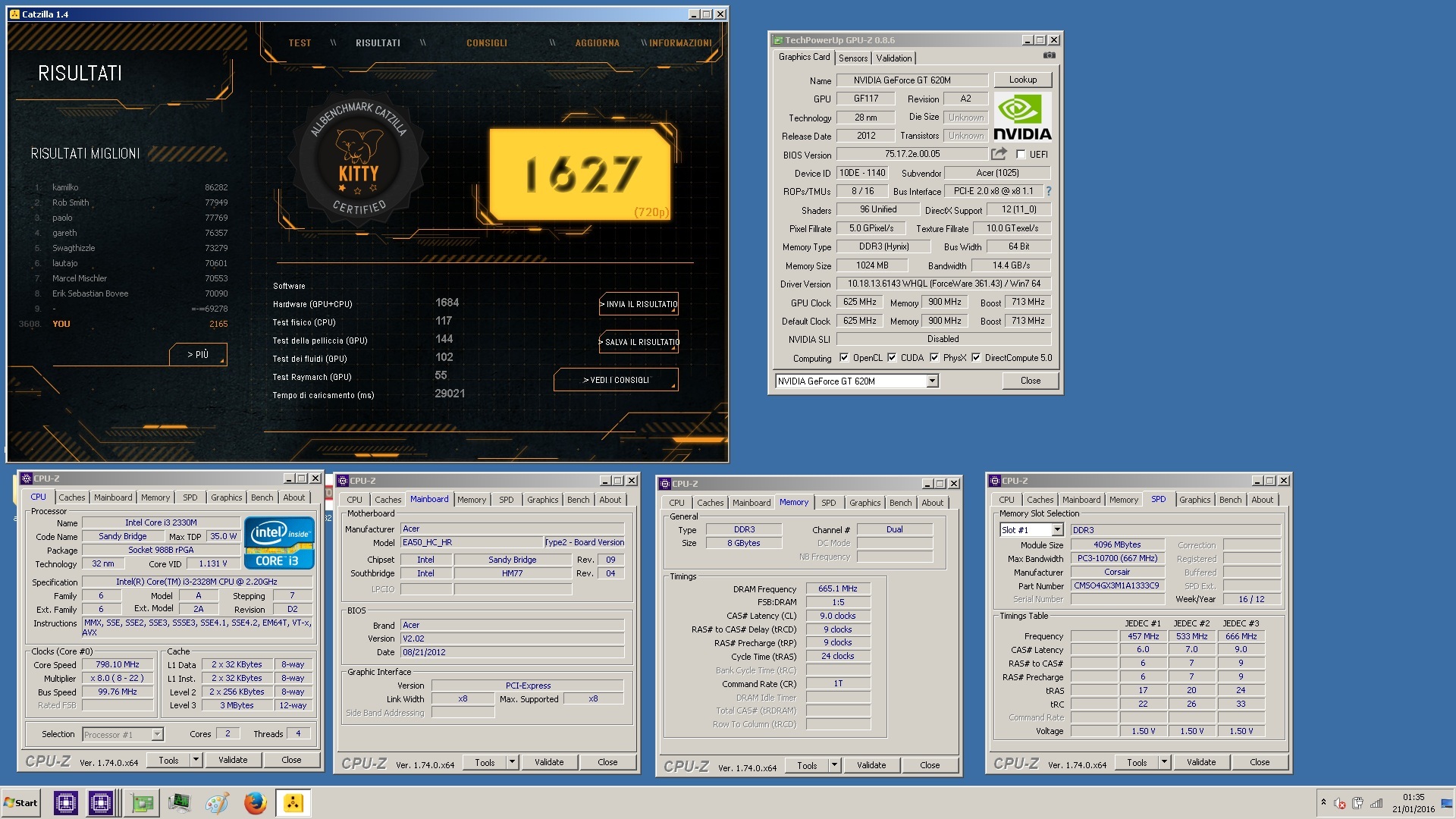Screen dimensions: 1456x819
Task: Click Validate in the CPU-Z Memory window
Action: 871,766
